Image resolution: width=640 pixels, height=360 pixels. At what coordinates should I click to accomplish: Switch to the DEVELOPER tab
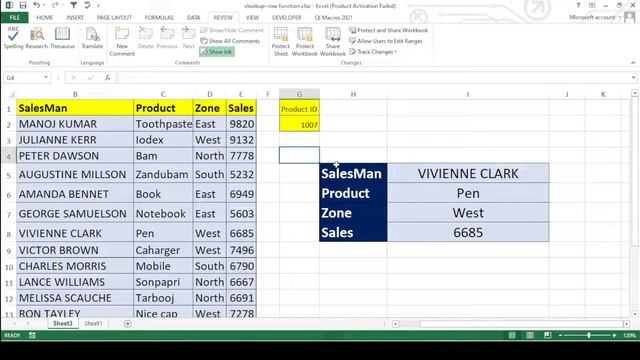click(x=287, y=18)
